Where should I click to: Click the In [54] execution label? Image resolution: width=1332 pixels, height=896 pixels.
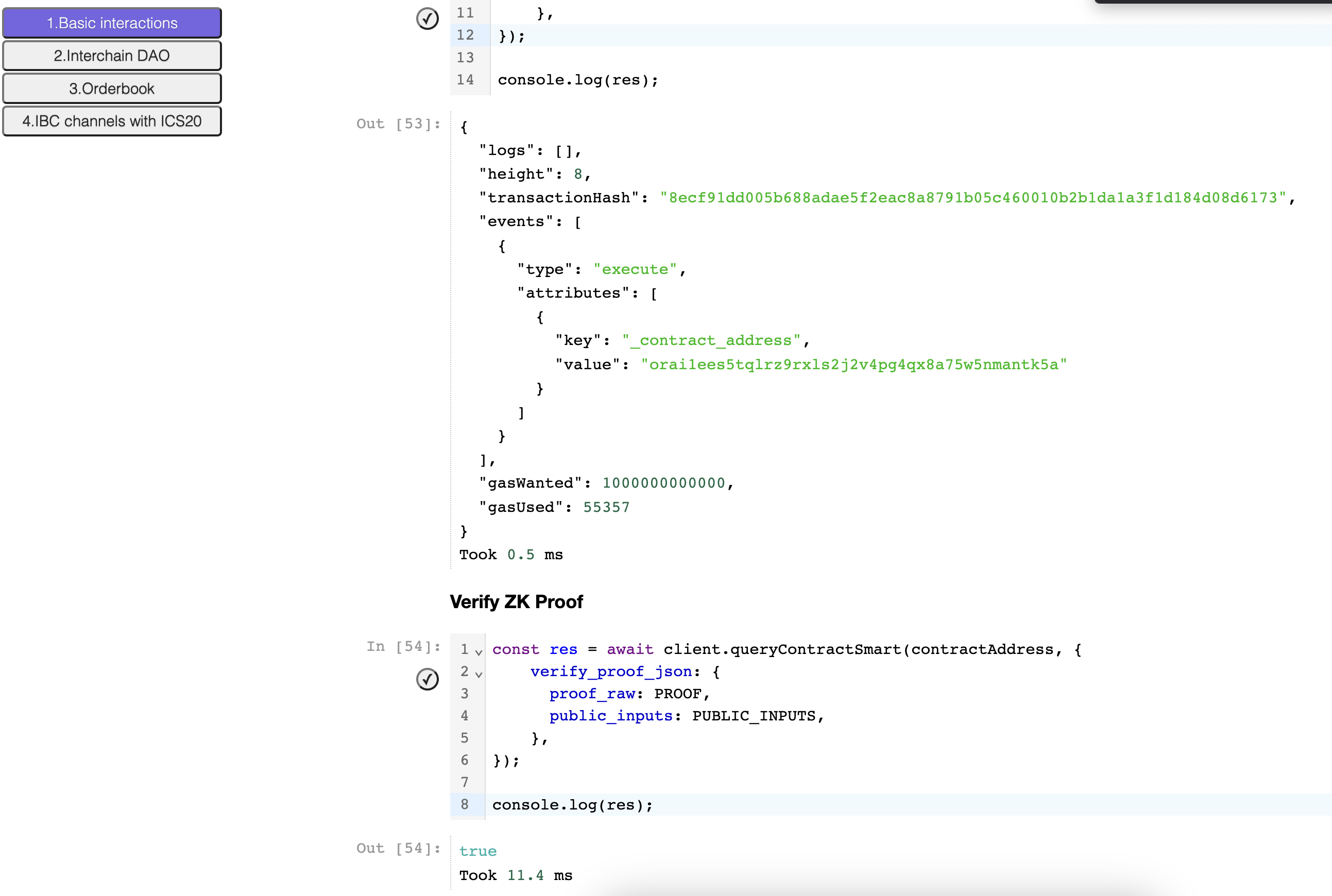click(403, 646)
